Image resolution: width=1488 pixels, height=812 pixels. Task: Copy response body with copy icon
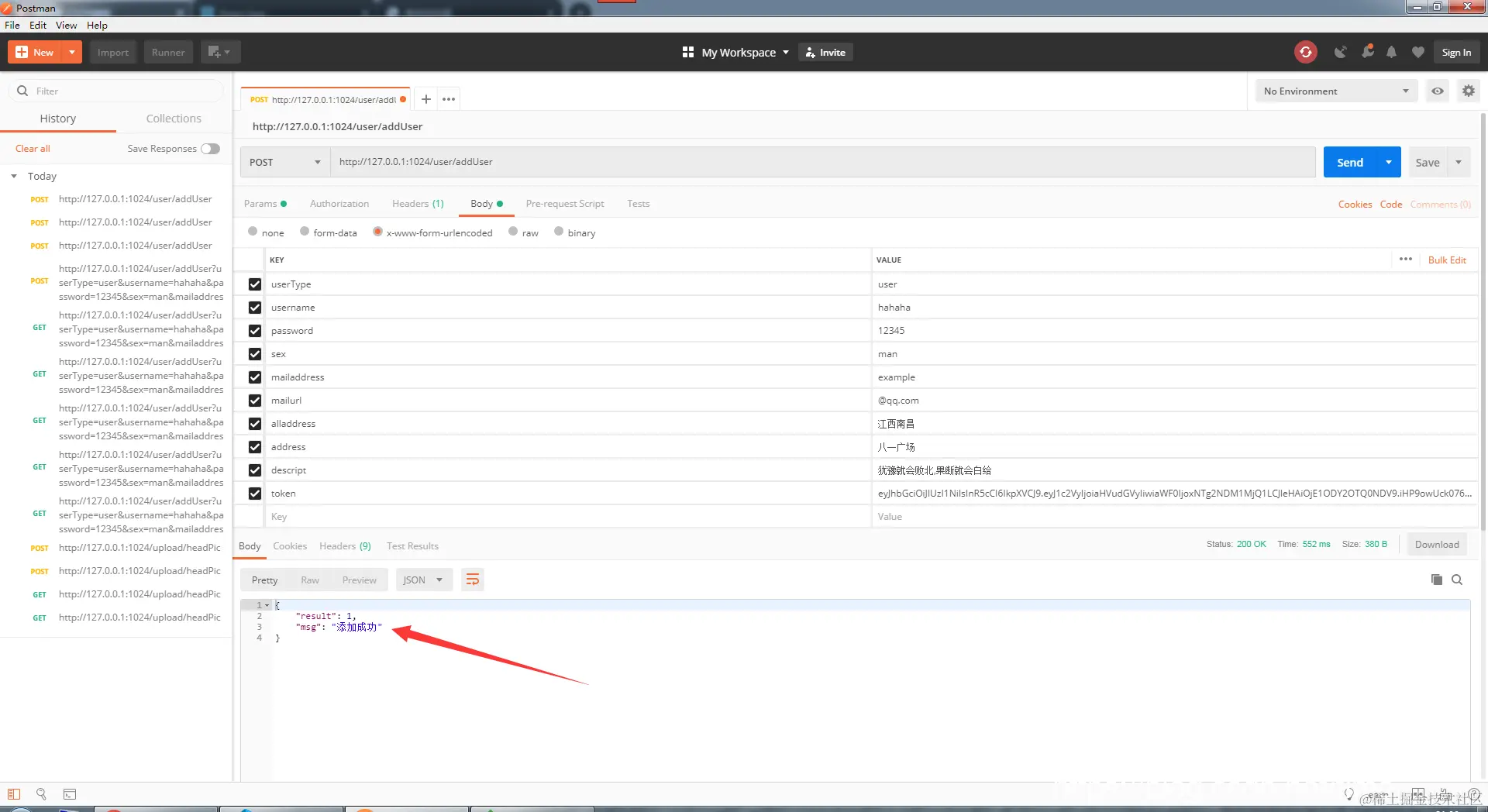click(1436, 580)
